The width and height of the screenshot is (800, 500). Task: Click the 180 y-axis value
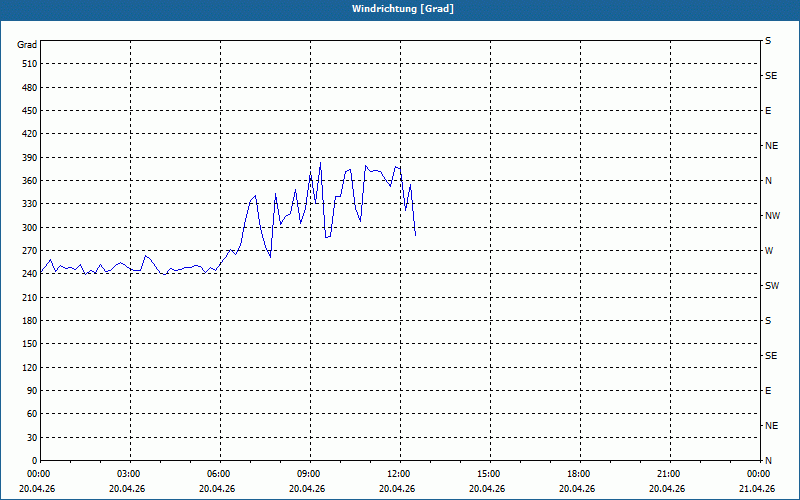click(30, 321)
